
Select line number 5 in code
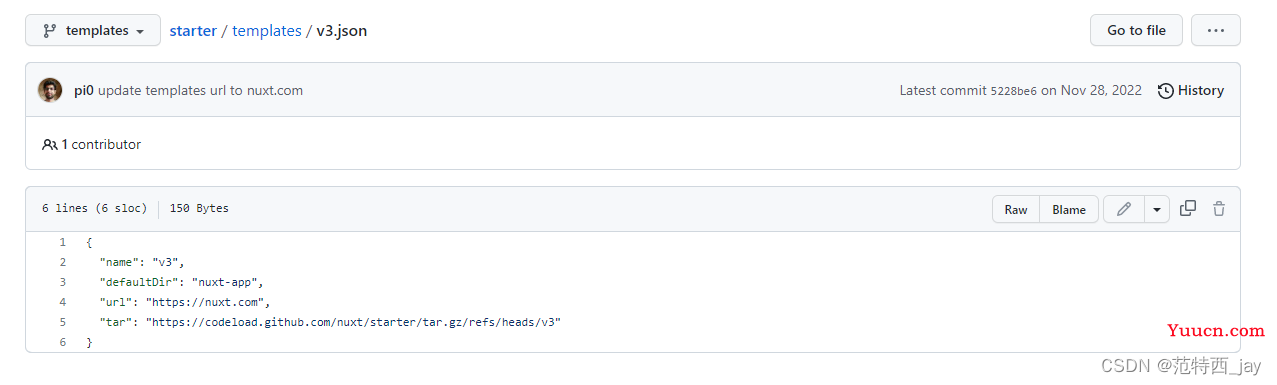coord(62,322)
